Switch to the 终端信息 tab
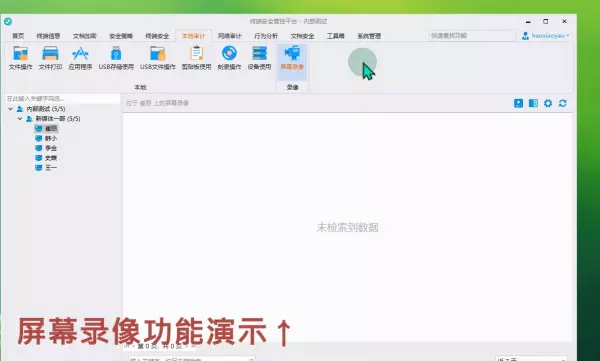The width and height of the screenshot is (600, 361). [48, 36]
